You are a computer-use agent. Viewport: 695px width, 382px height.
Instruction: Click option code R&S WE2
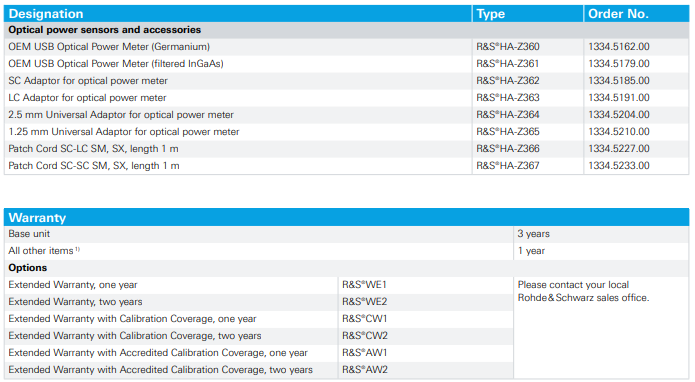365,302
